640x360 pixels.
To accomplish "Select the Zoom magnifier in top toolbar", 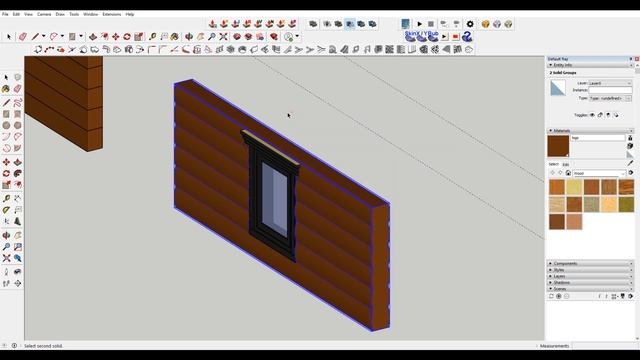I will (x=212, y=37).
